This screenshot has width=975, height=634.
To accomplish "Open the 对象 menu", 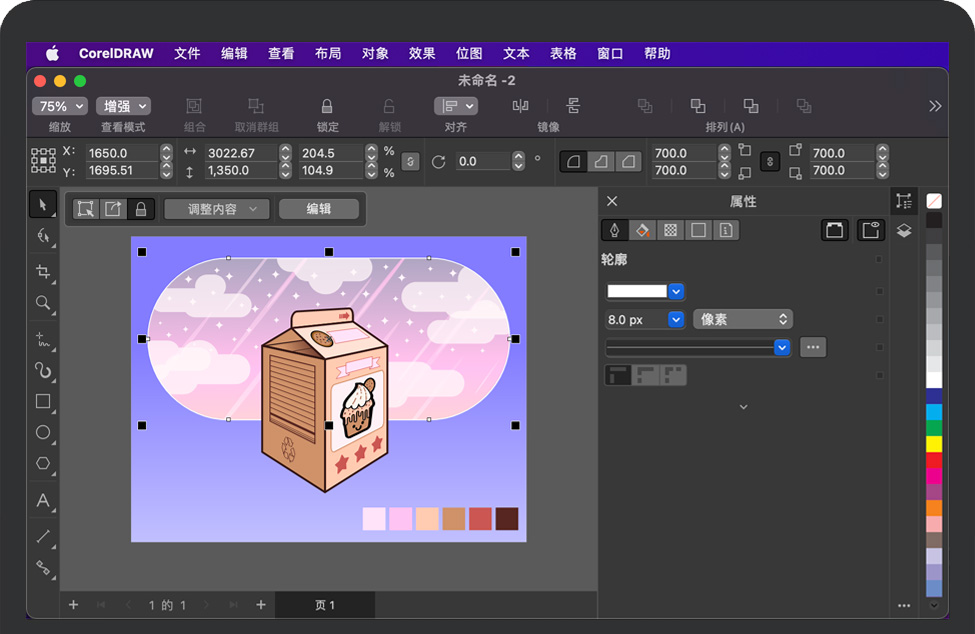I will click(x=375, y=53).
